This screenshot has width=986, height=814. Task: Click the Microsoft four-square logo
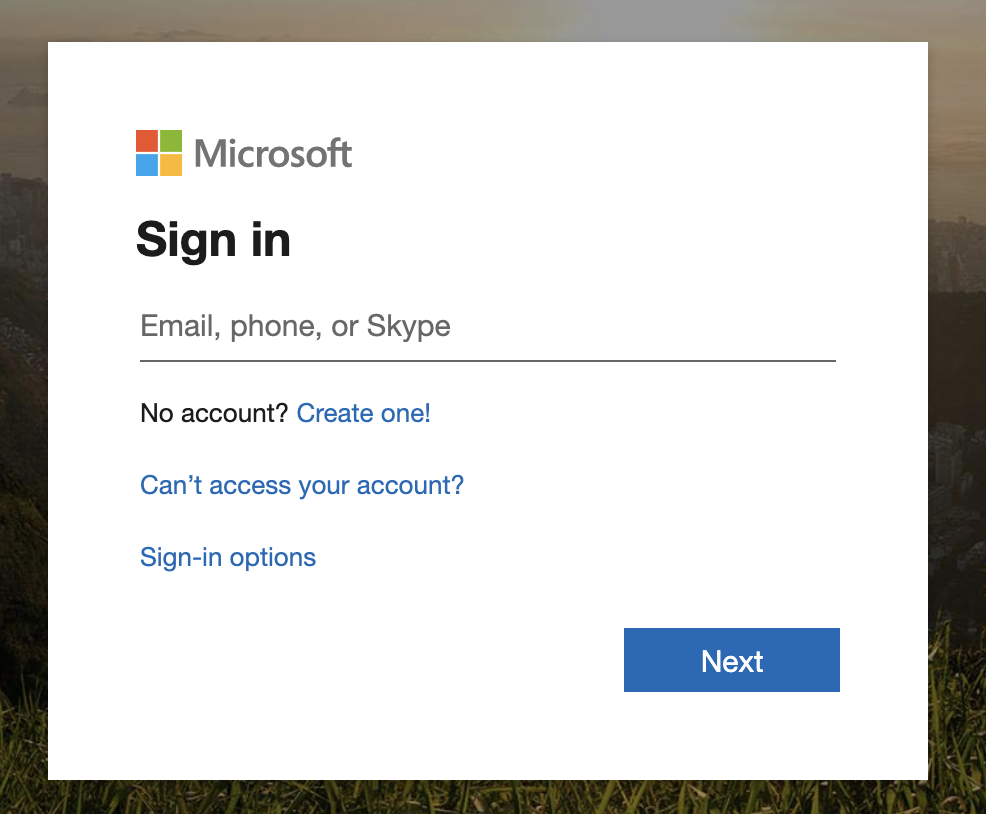(x=159, y=153)
